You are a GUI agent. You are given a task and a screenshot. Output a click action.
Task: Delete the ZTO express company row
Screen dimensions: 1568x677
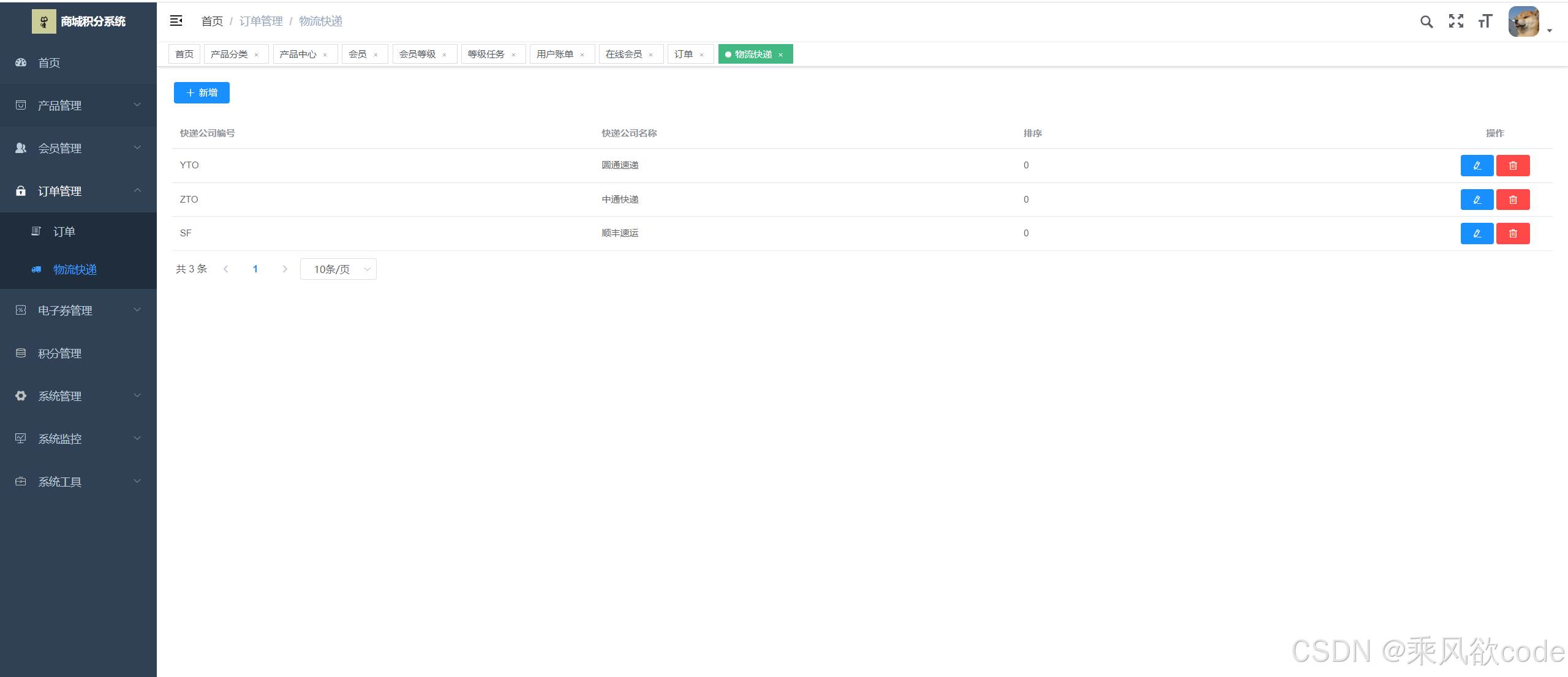pos(1513,200)
